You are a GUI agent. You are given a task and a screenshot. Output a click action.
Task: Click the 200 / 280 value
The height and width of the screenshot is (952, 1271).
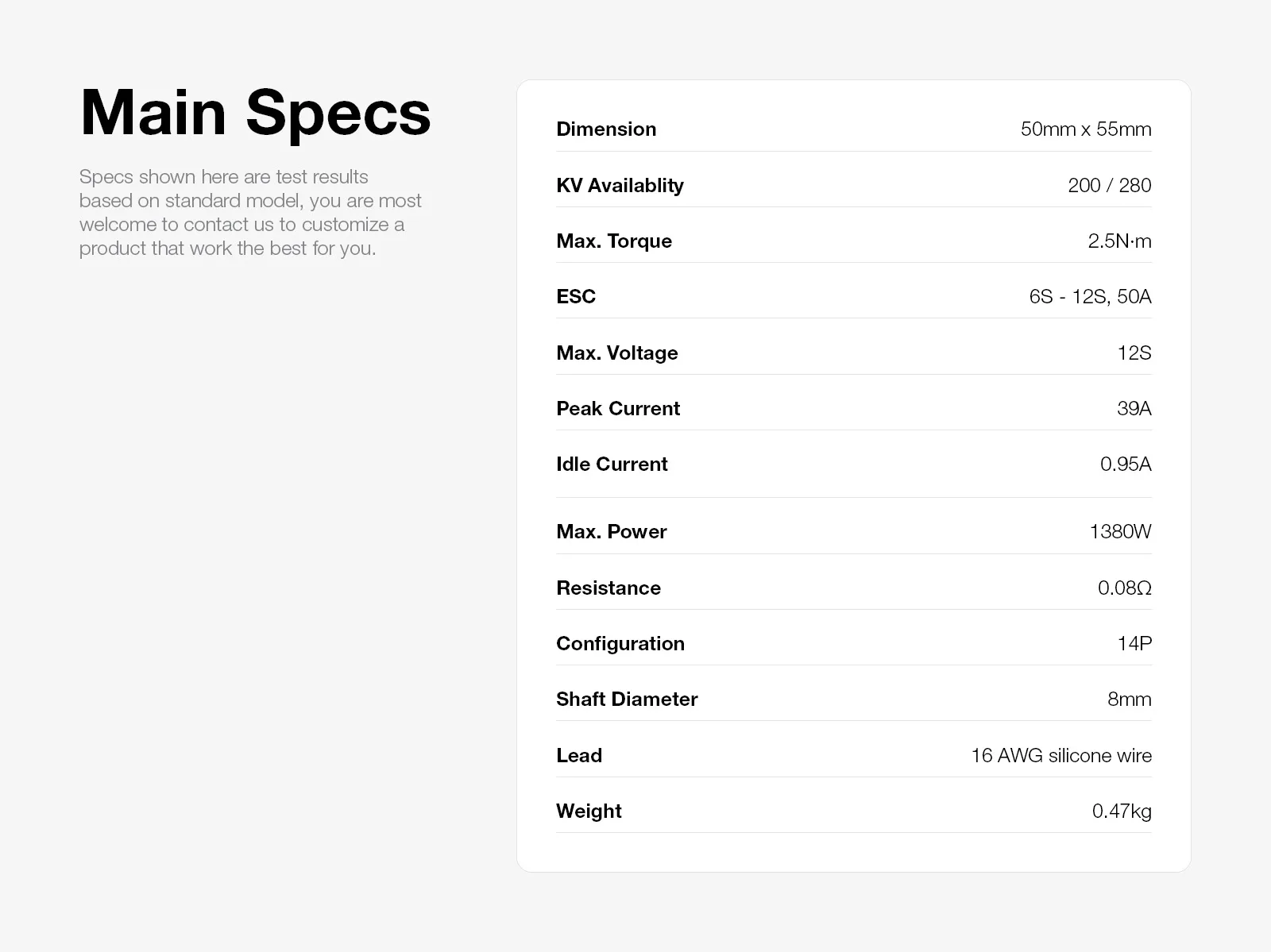coord(1109,185)
